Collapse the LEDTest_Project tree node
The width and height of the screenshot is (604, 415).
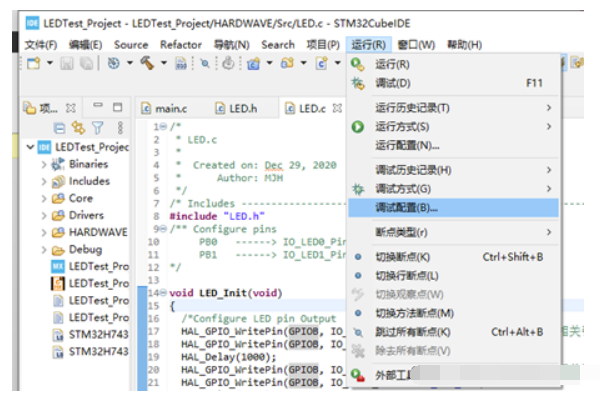coord(30,147)
